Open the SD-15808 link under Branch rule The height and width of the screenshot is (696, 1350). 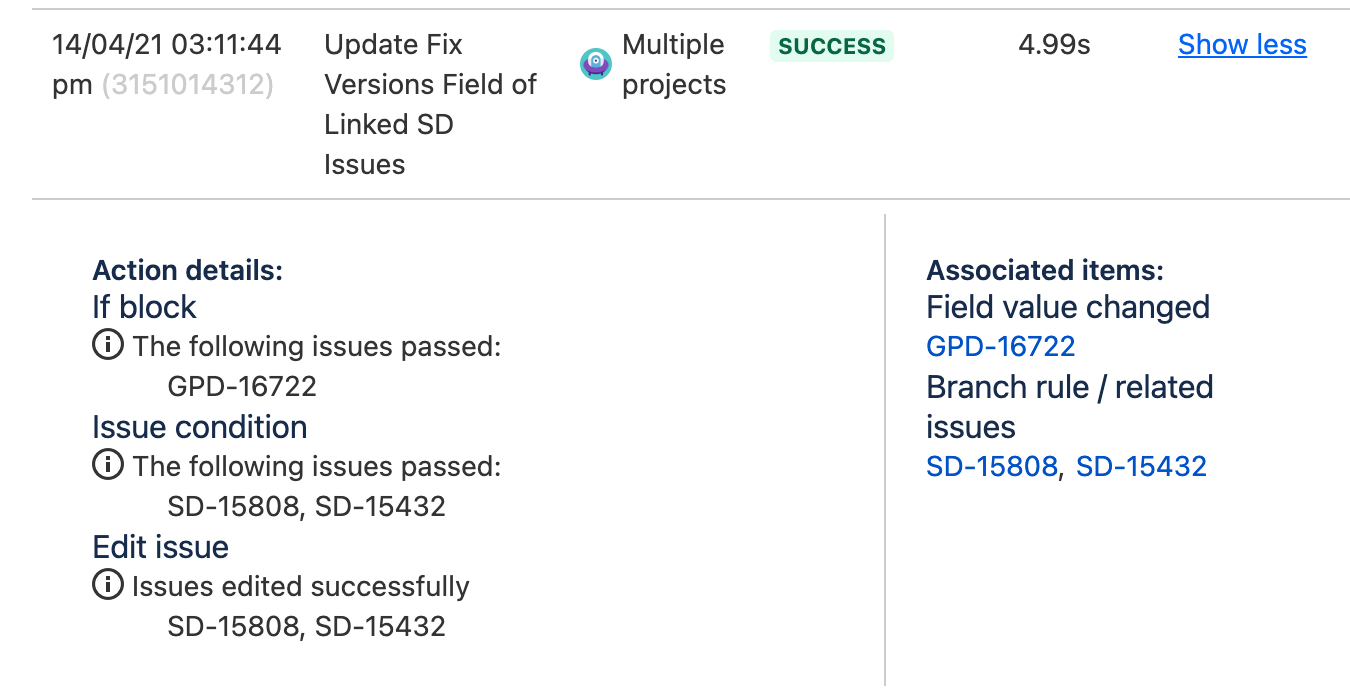(x=991, y=467)
